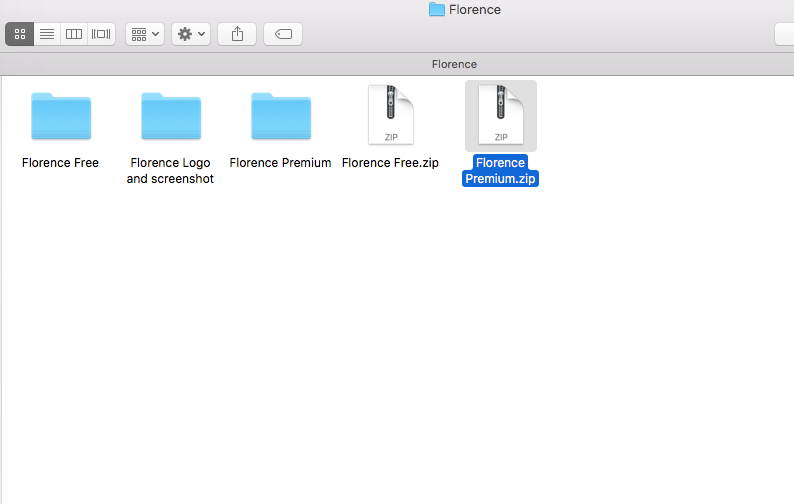Open the item arrangement dropdown

click(145, 34)
